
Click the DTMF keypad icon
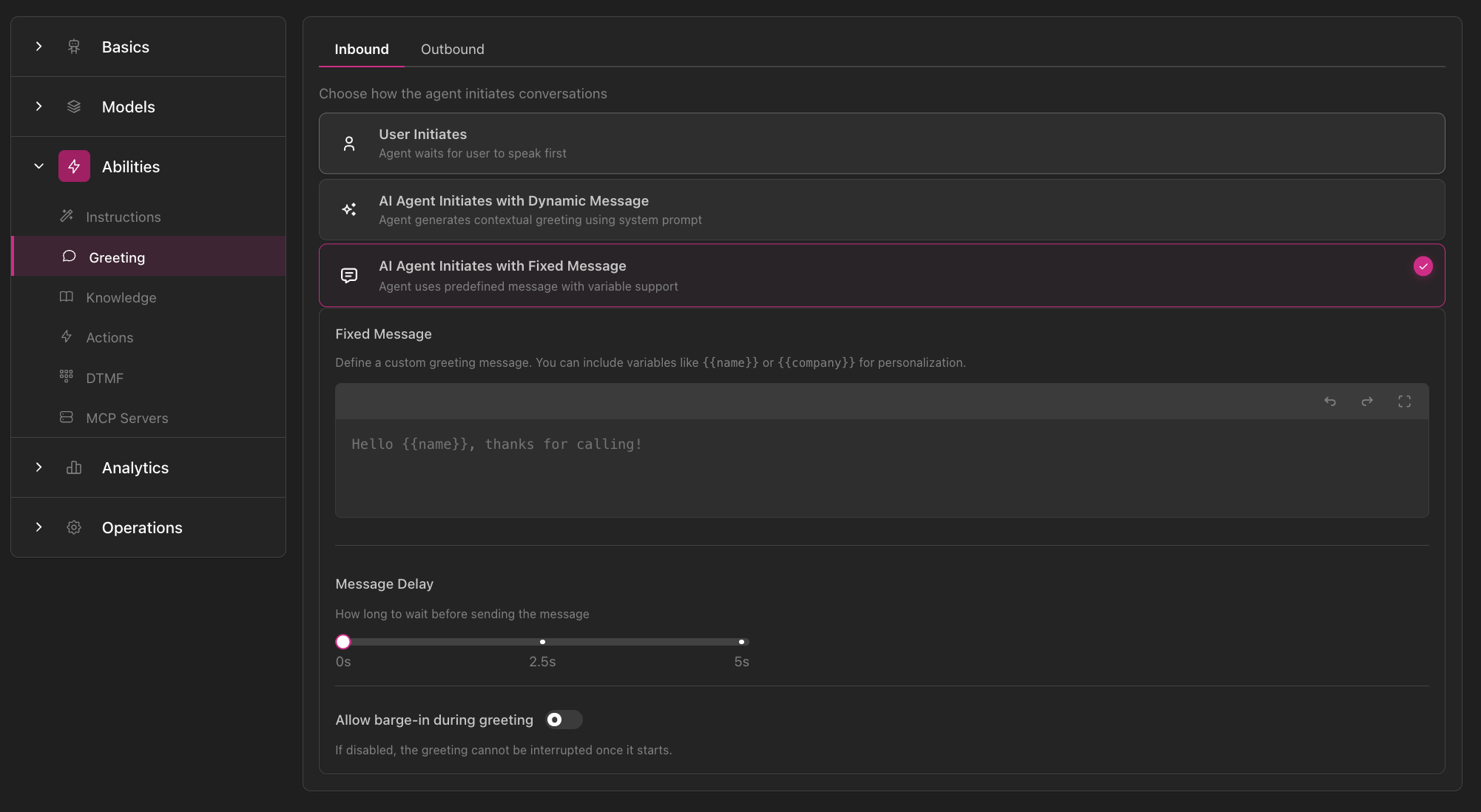tap(66, 377)
